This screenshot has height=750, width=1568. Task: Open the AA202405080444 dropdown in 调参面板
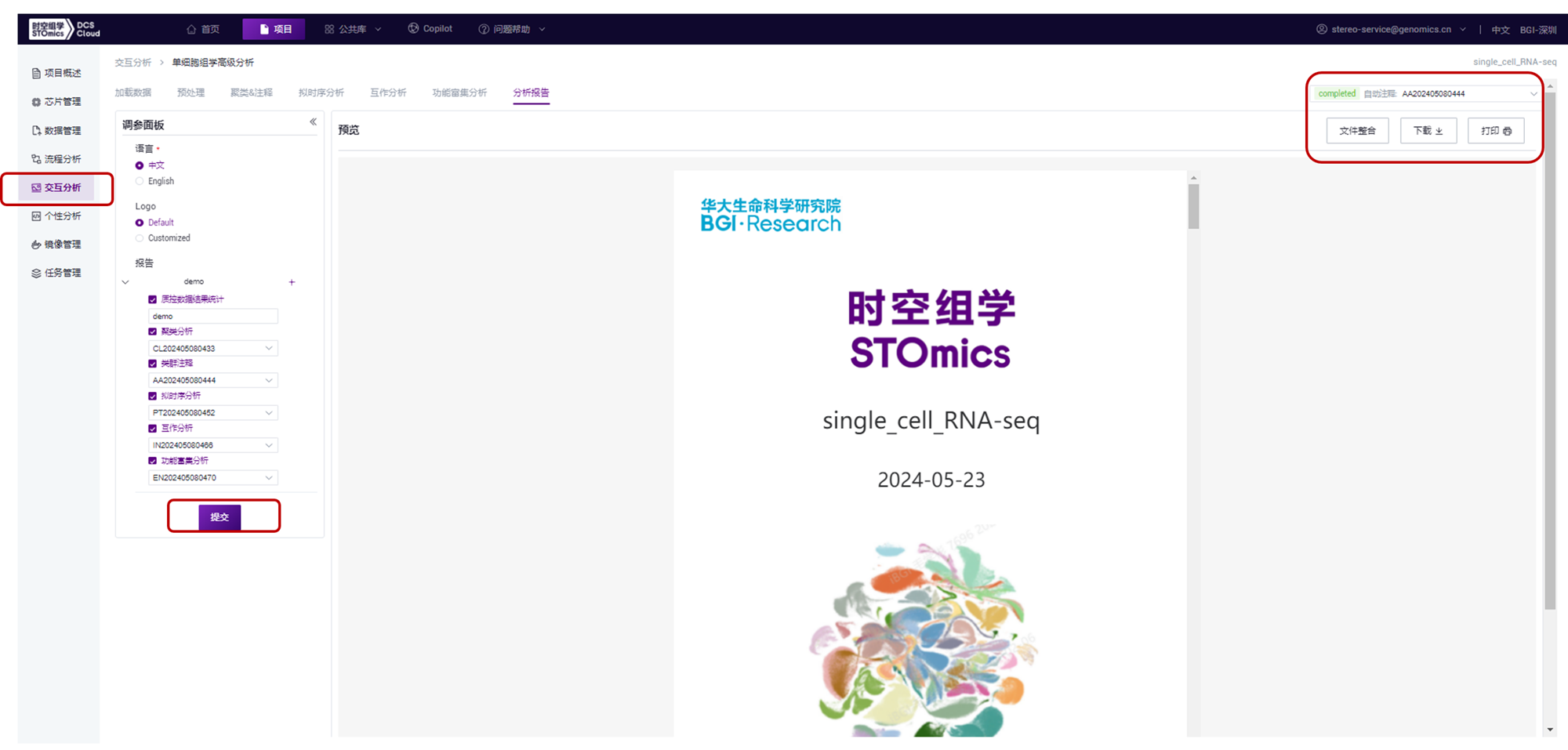tap(213, 380)
